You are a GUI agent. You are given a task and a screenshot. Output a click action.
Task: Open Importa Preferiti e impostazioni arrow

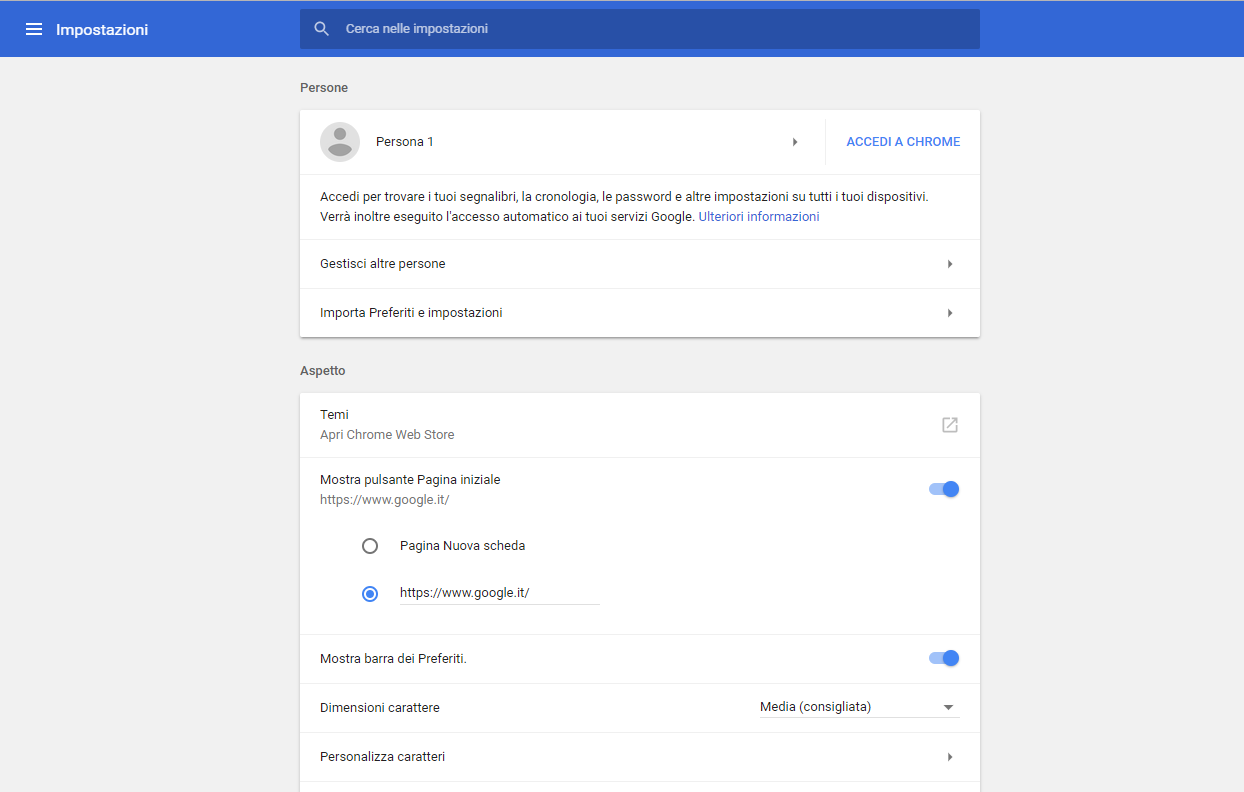point(949,313)
